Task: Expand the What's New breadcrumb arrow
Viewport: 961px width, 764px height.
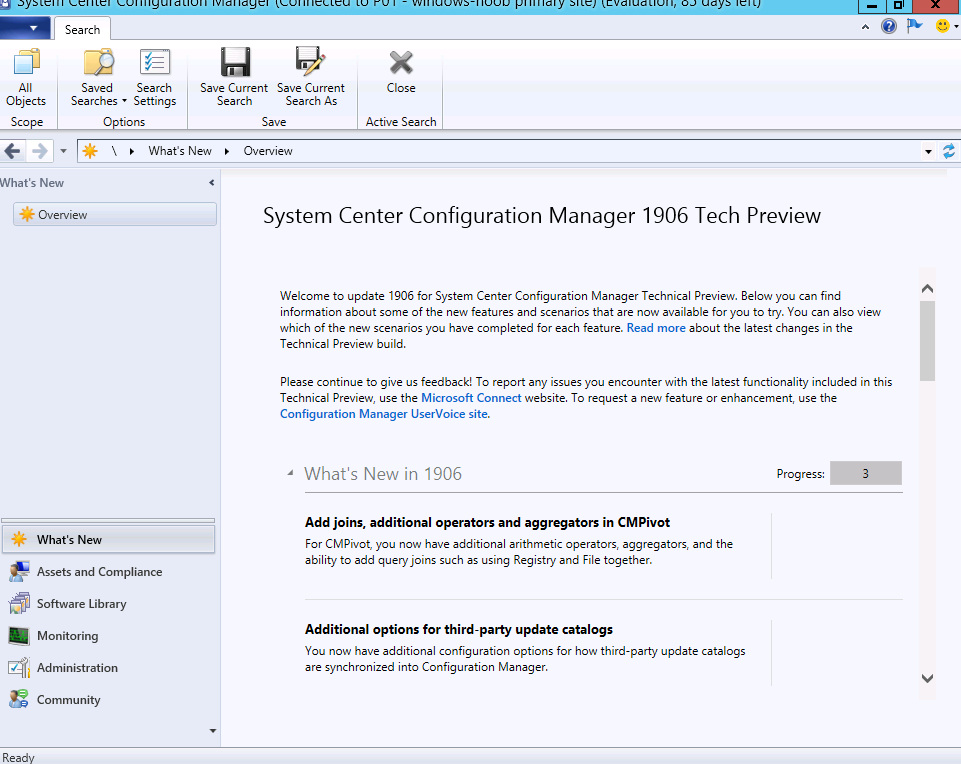Action: (x=227, y=151)
